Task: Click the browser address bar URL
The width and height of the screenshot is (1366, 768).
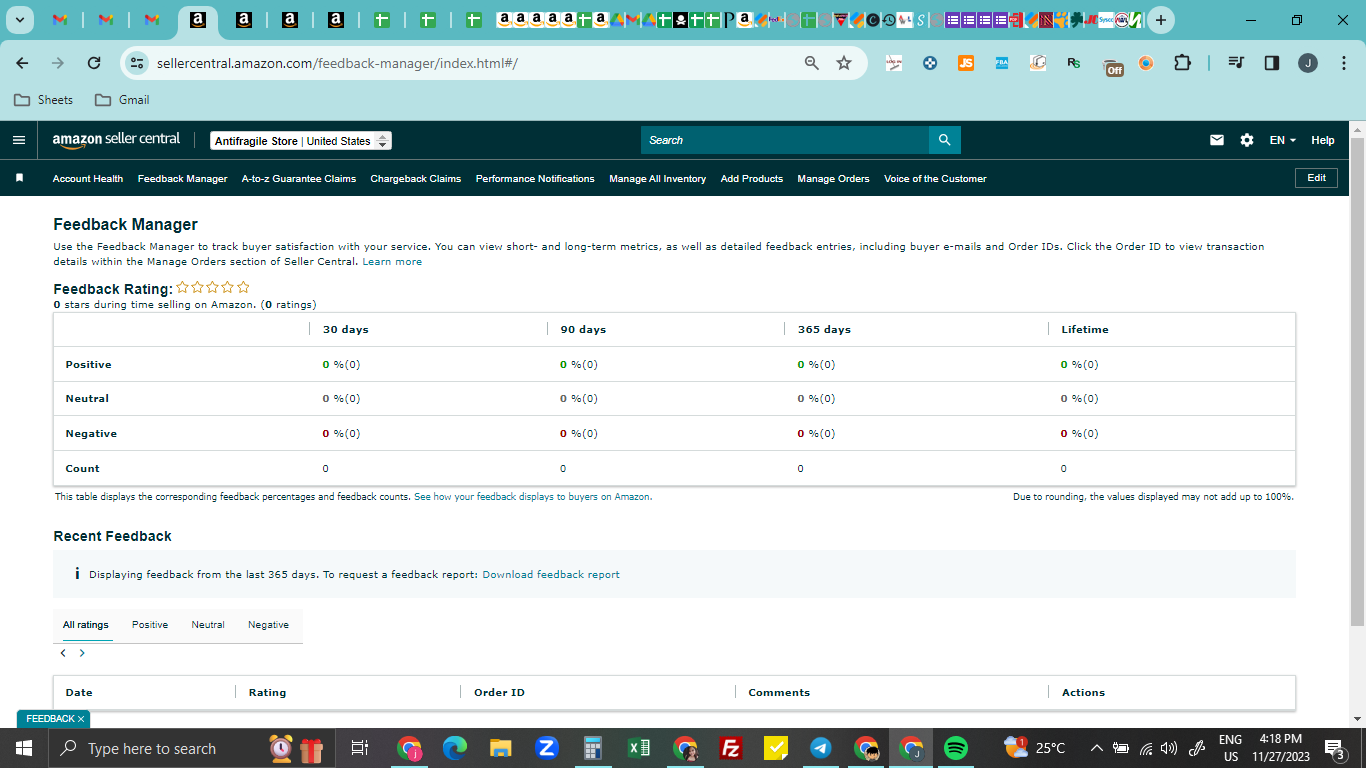Action: pyautogui.click(x=337, y=63)
